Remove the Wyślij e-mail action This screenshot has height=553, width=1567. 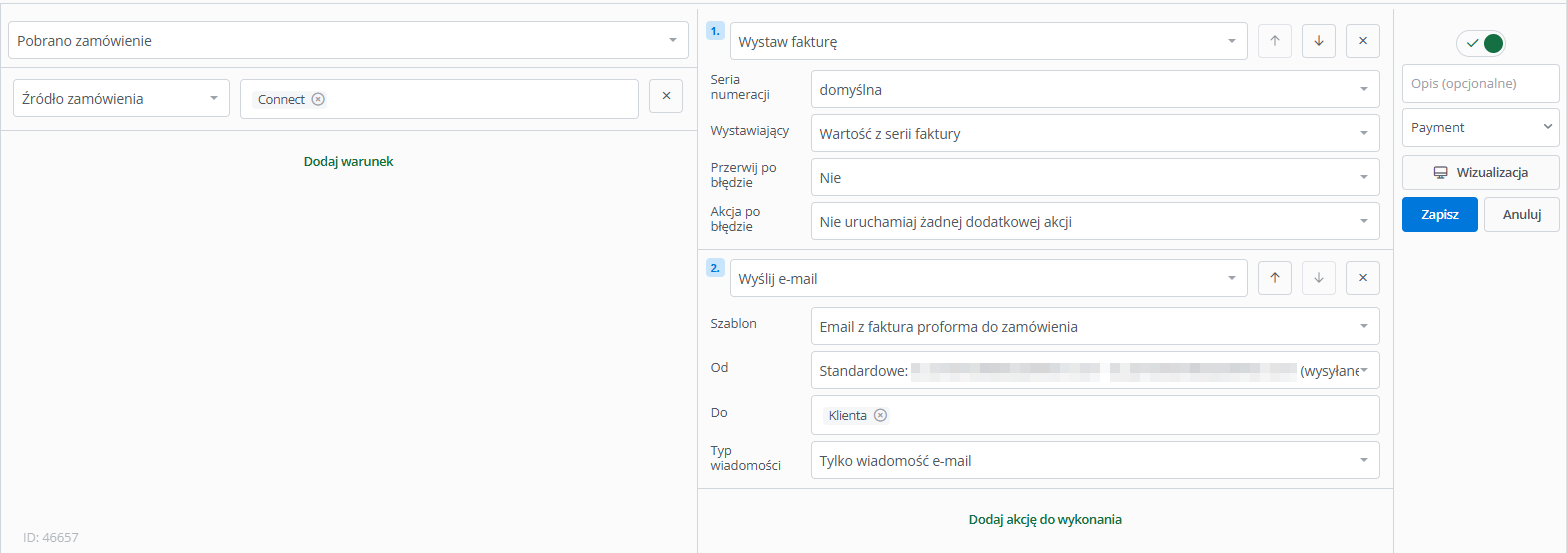click(x=1362, y=278)
